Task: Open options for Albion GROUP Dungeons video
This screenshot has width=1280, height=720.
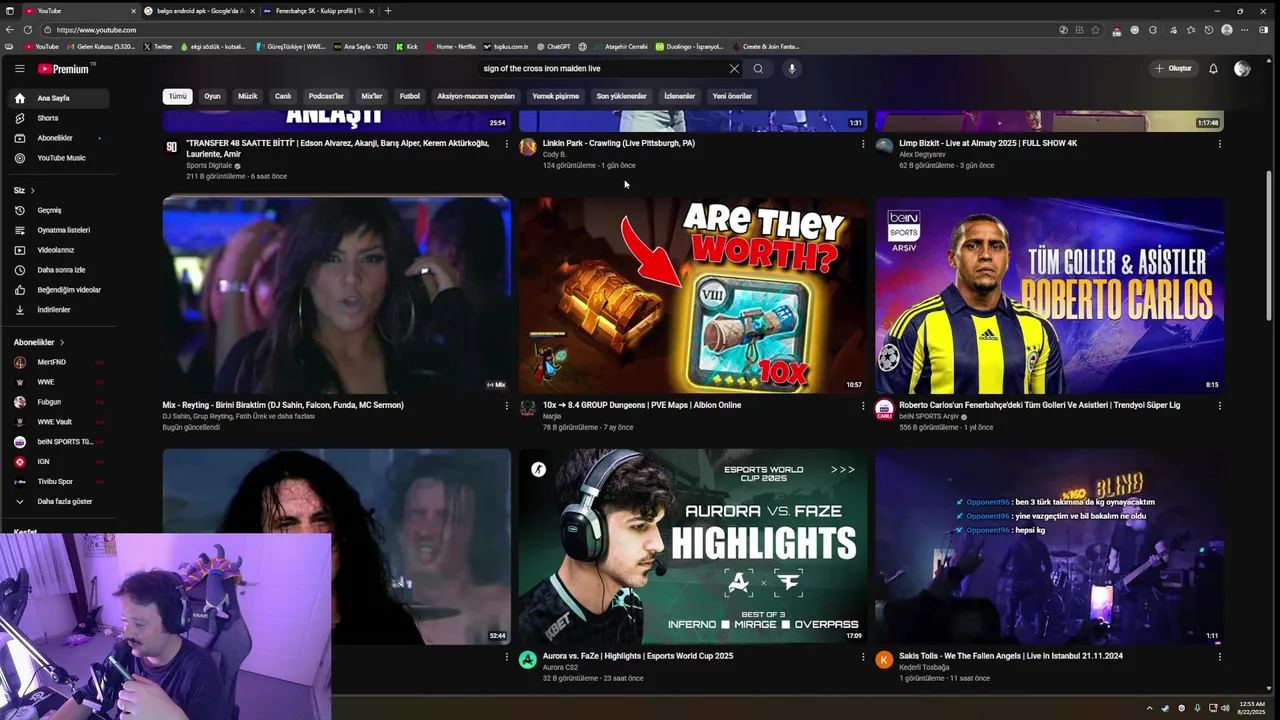Action: tap(863, 406)
